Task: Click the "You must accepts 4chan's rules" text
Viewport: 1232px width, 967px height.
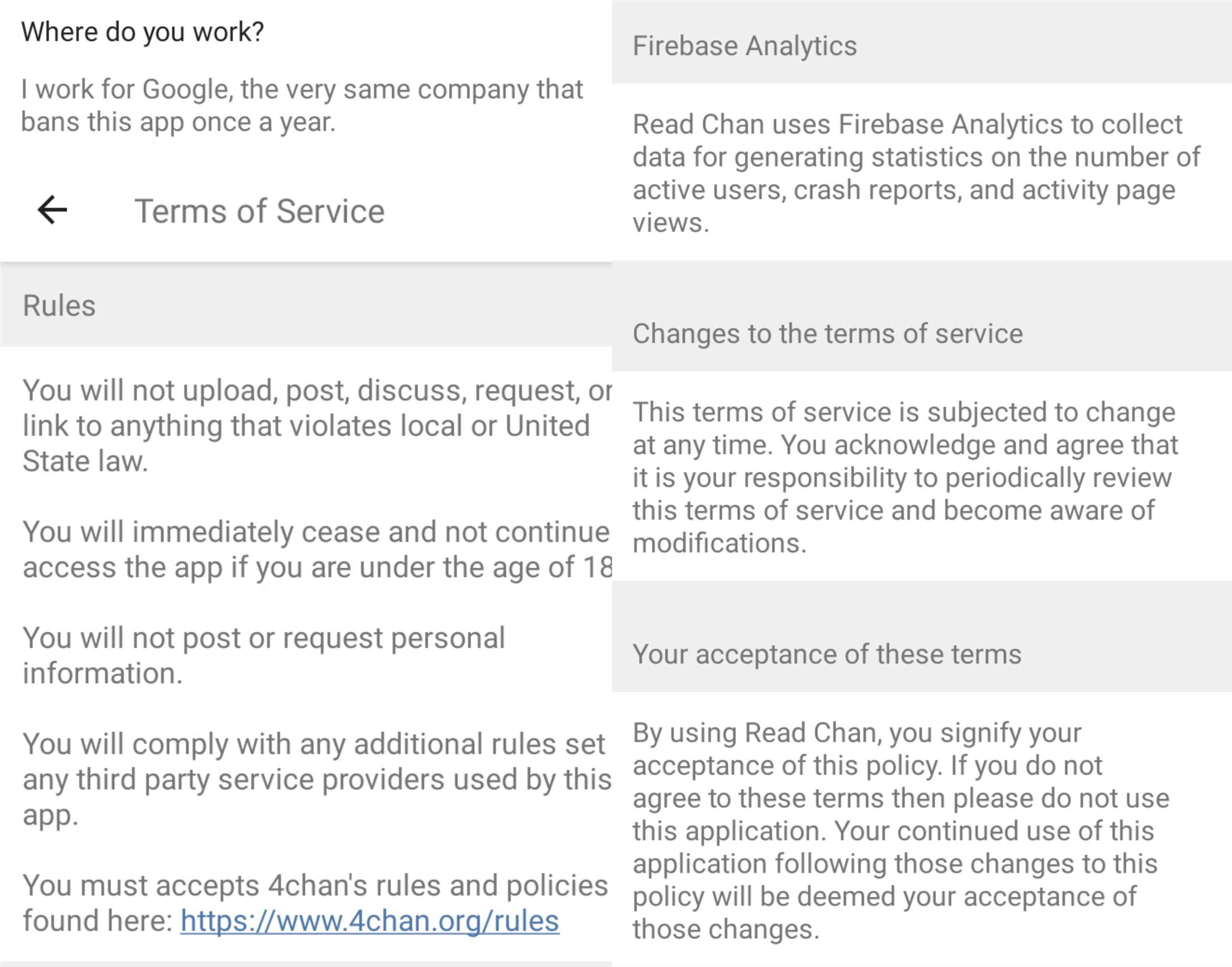Action: pyautogui.click(x=315, y=886)
